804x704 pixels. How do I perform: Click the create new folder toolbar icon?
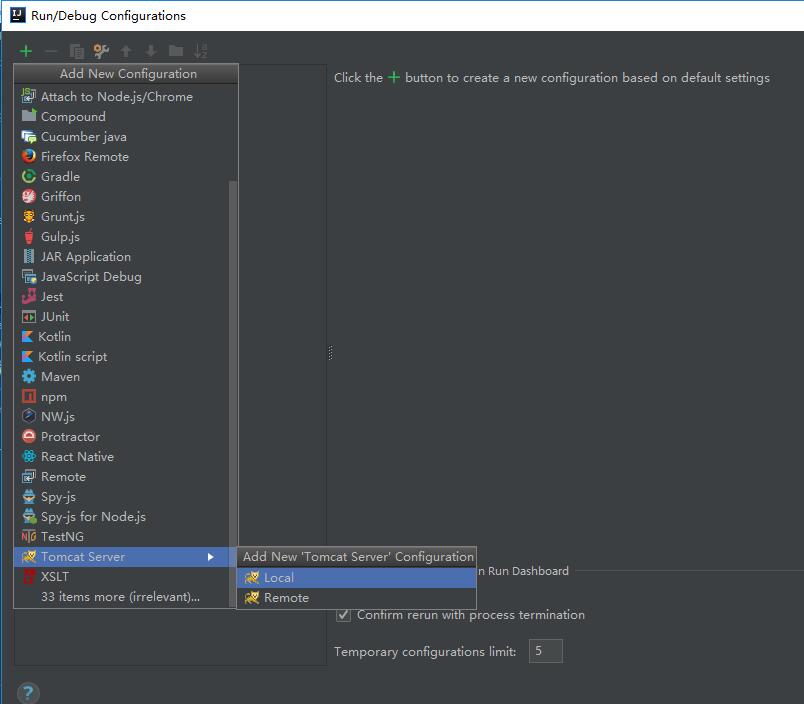(x=176, y=51)
